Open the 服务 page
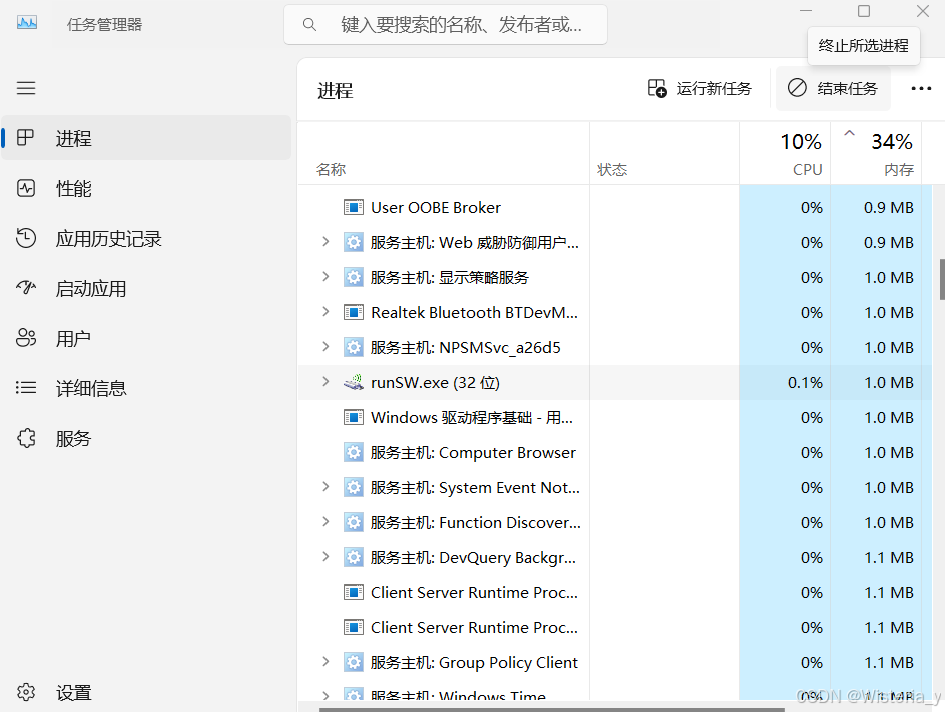 [x=146, y=438]
